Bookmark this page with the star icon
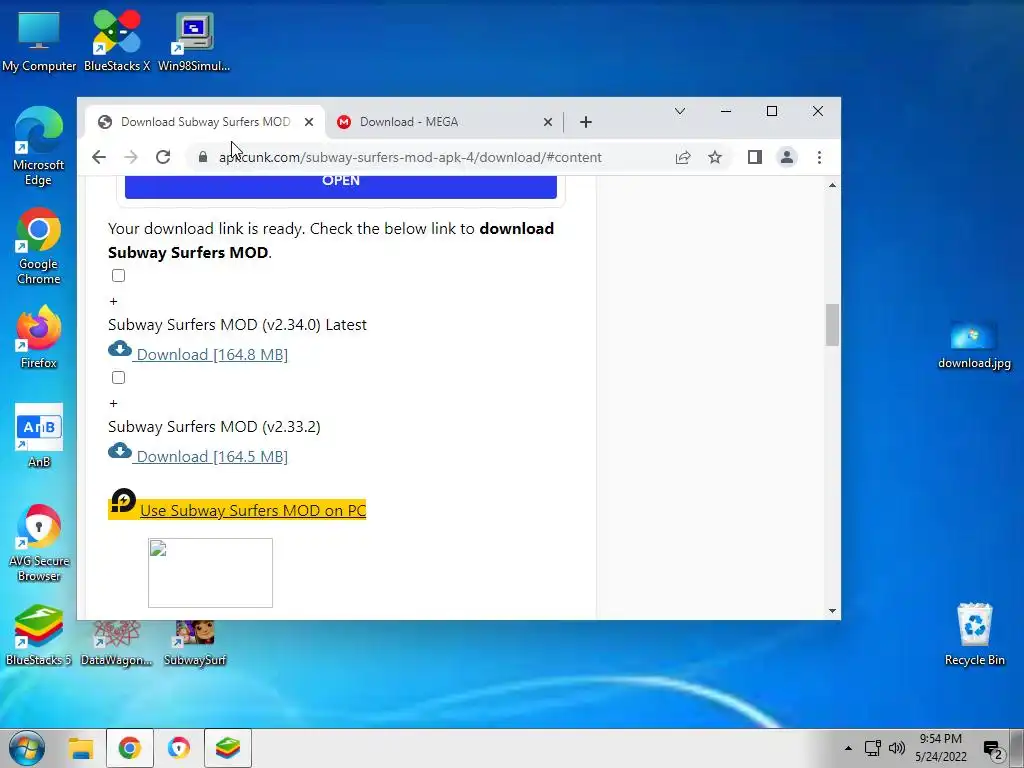The image size is (1024, 768). pos(715,157)
